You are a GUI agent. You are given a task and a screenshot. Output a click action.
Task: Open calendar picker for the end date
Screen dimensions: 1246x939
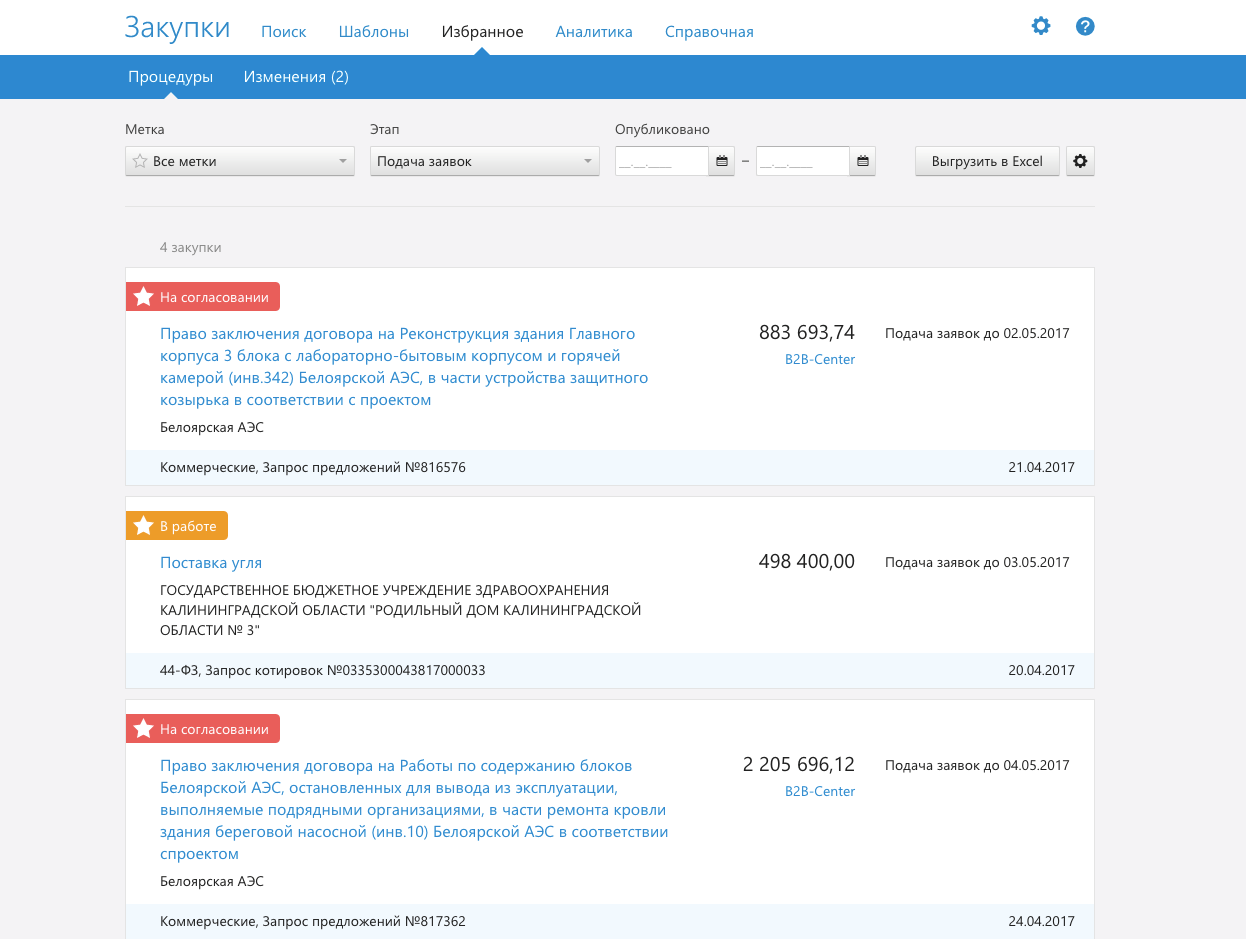coord(863,161)
